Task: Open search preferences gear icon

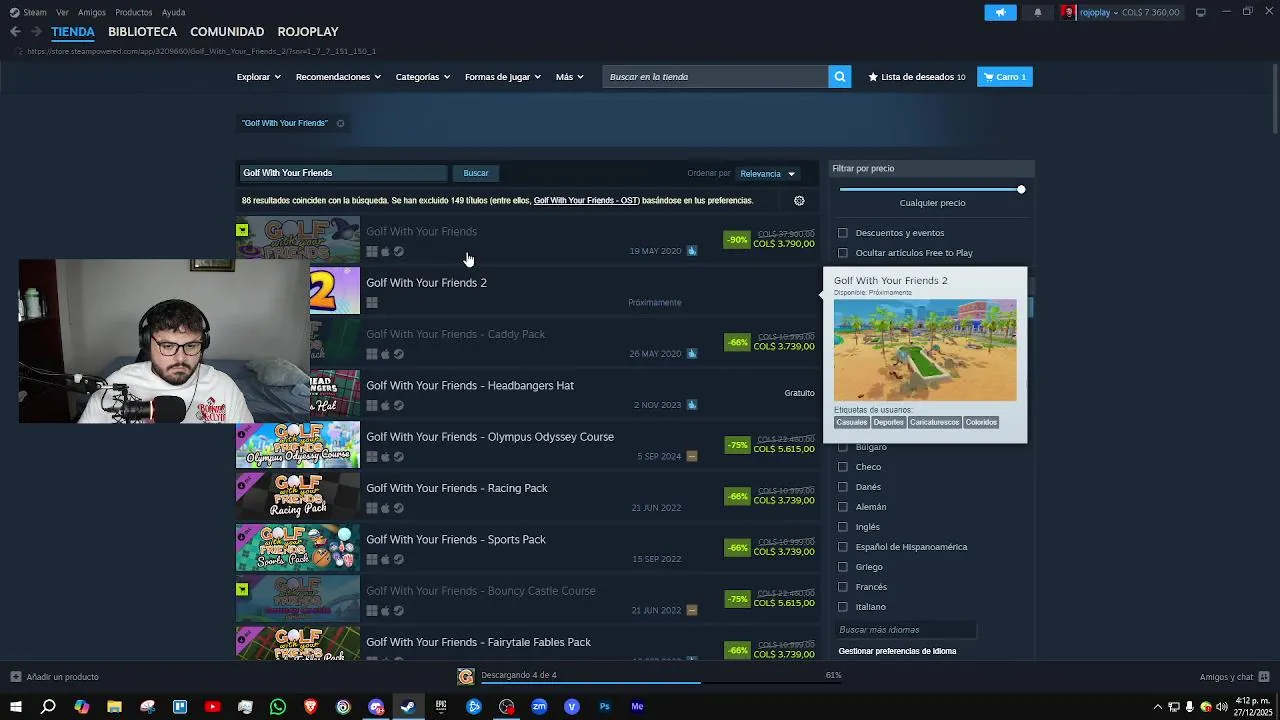Action: (799, 201)
